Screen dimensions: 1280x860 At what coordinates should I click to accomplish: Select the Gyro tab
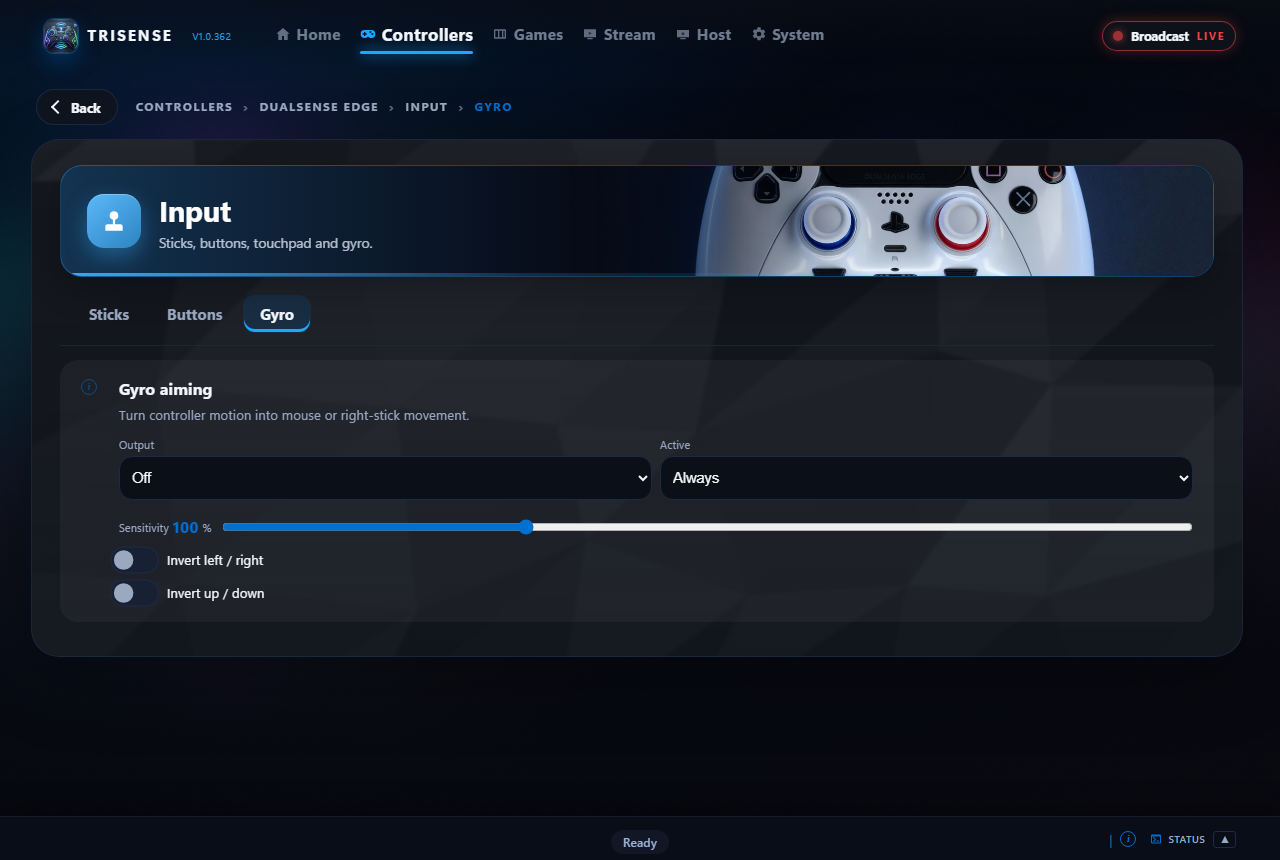(277, 314)
